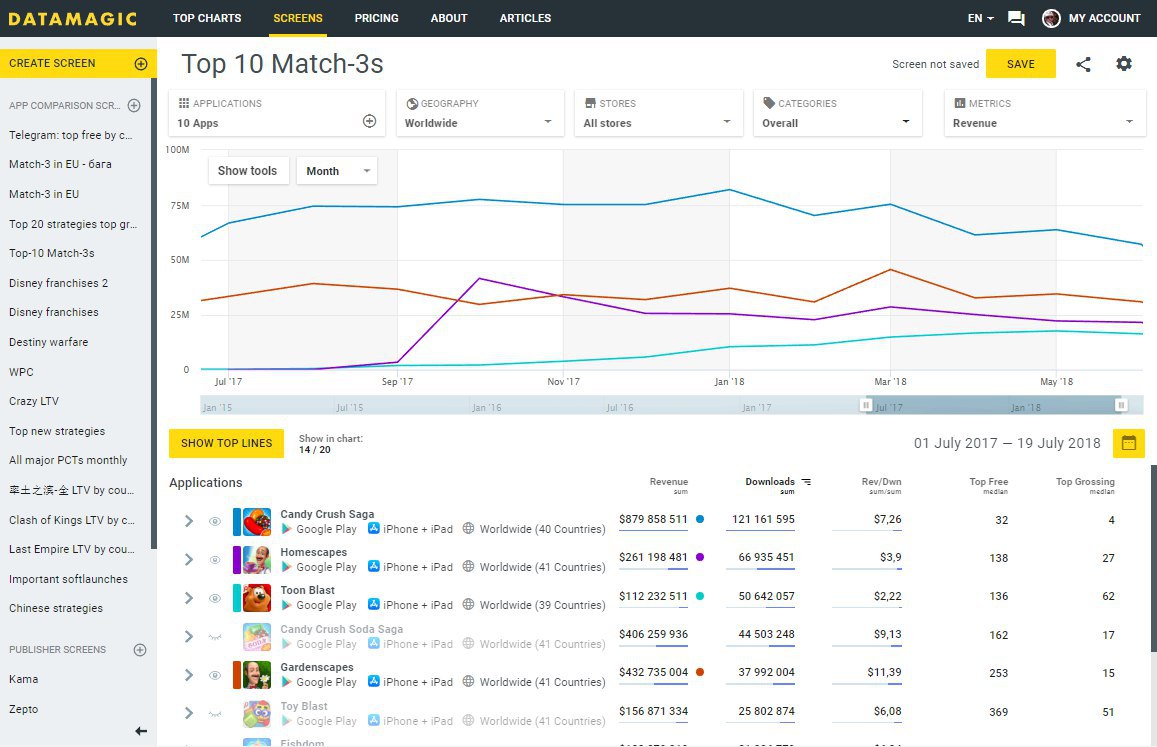The height and width of the screenshot is (747, 1157).
Task: Go to Top Charts menu
Action: [205, 18]
